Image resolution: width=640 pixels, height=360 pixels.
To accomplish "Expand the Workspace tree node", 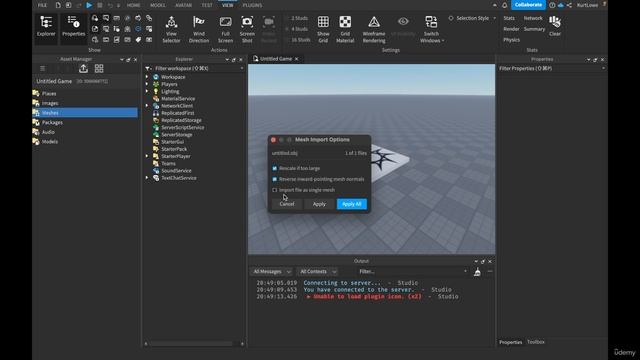I will (x=147, y=77).
